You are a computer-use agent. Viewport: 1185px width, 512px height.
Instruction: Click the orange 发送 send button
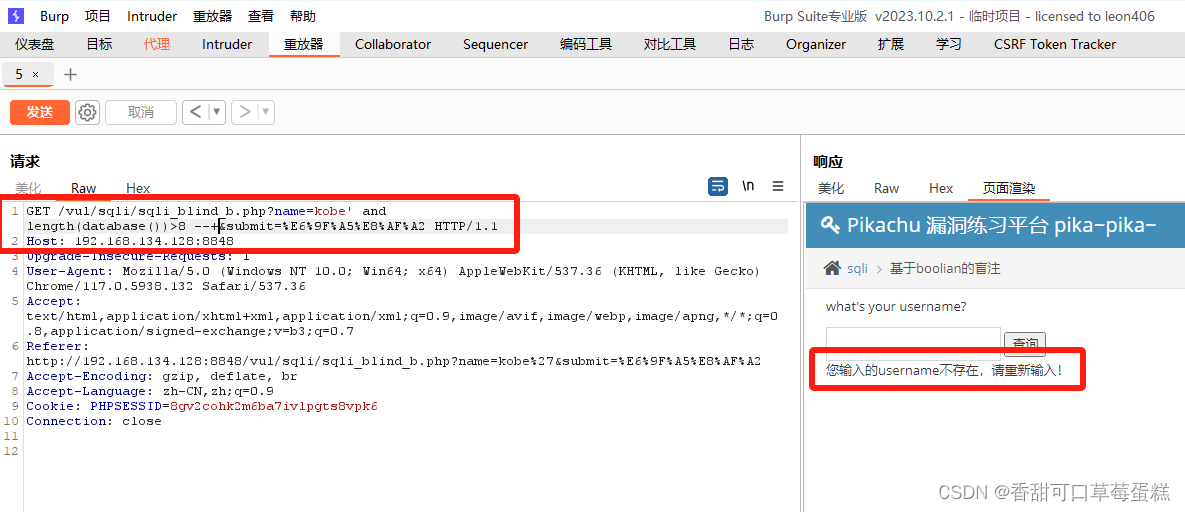(x=39, y=112)
